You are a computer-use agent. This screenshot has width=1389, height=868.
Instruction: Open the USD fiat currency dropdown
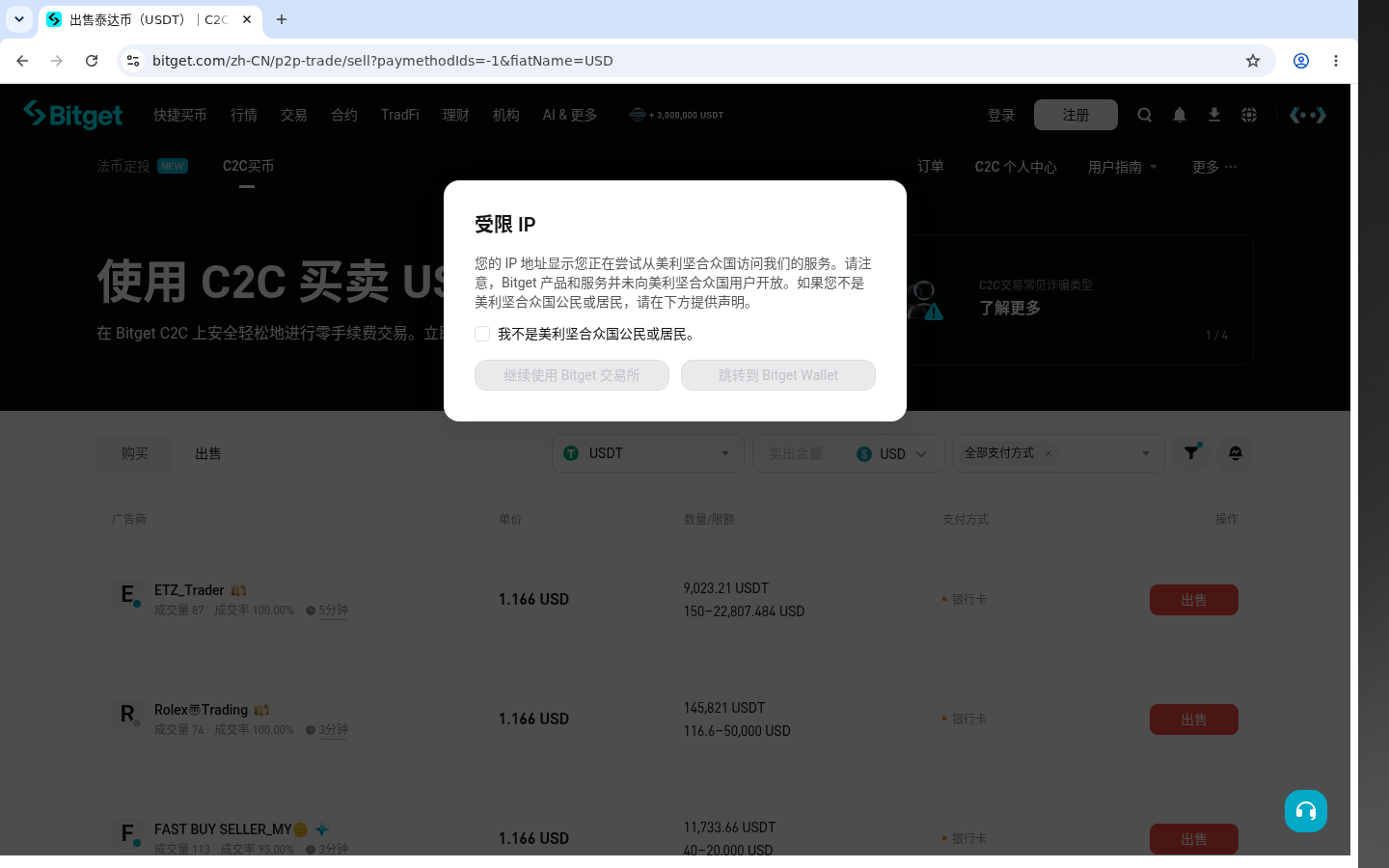(x=892, y=453)
